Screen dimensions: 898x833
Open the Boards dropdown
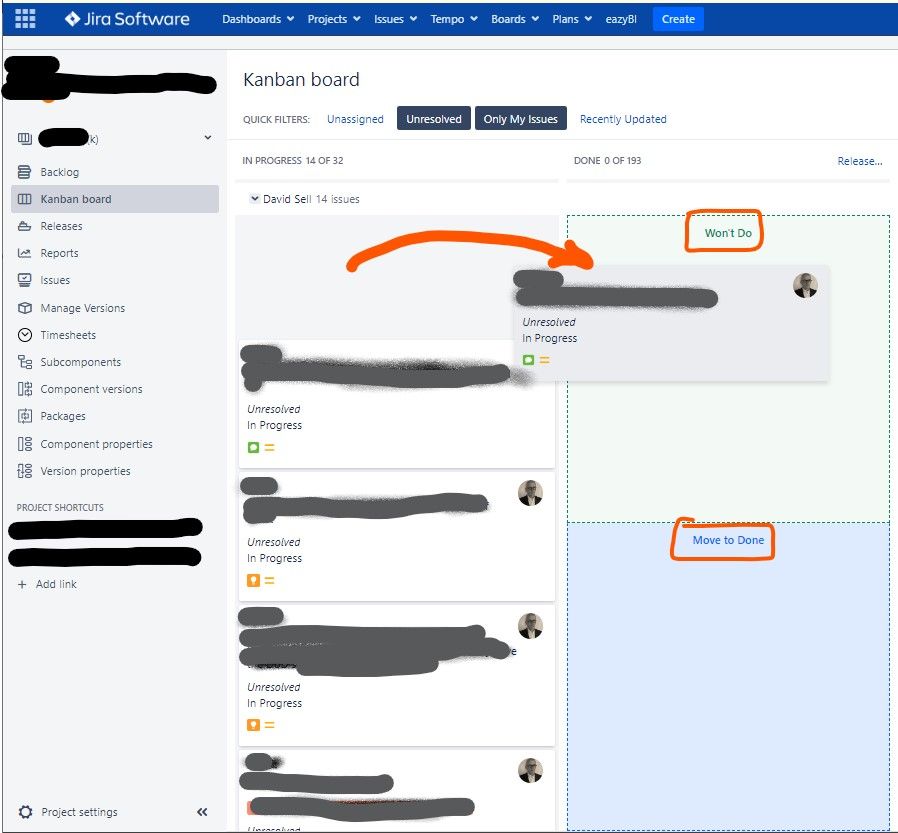pos(515,19)
